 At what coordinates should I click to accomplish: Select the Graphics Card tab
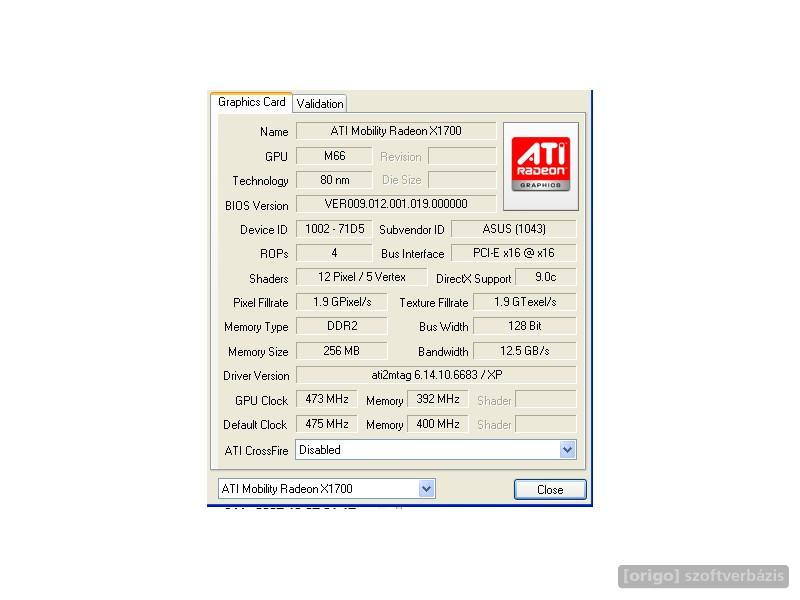tap(252, 102)
